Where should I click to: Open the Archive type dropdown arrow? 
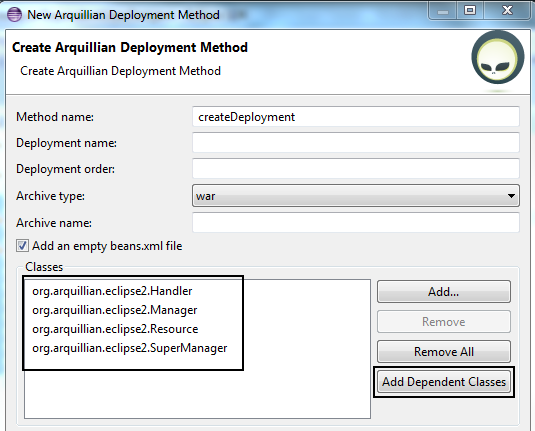511,196
